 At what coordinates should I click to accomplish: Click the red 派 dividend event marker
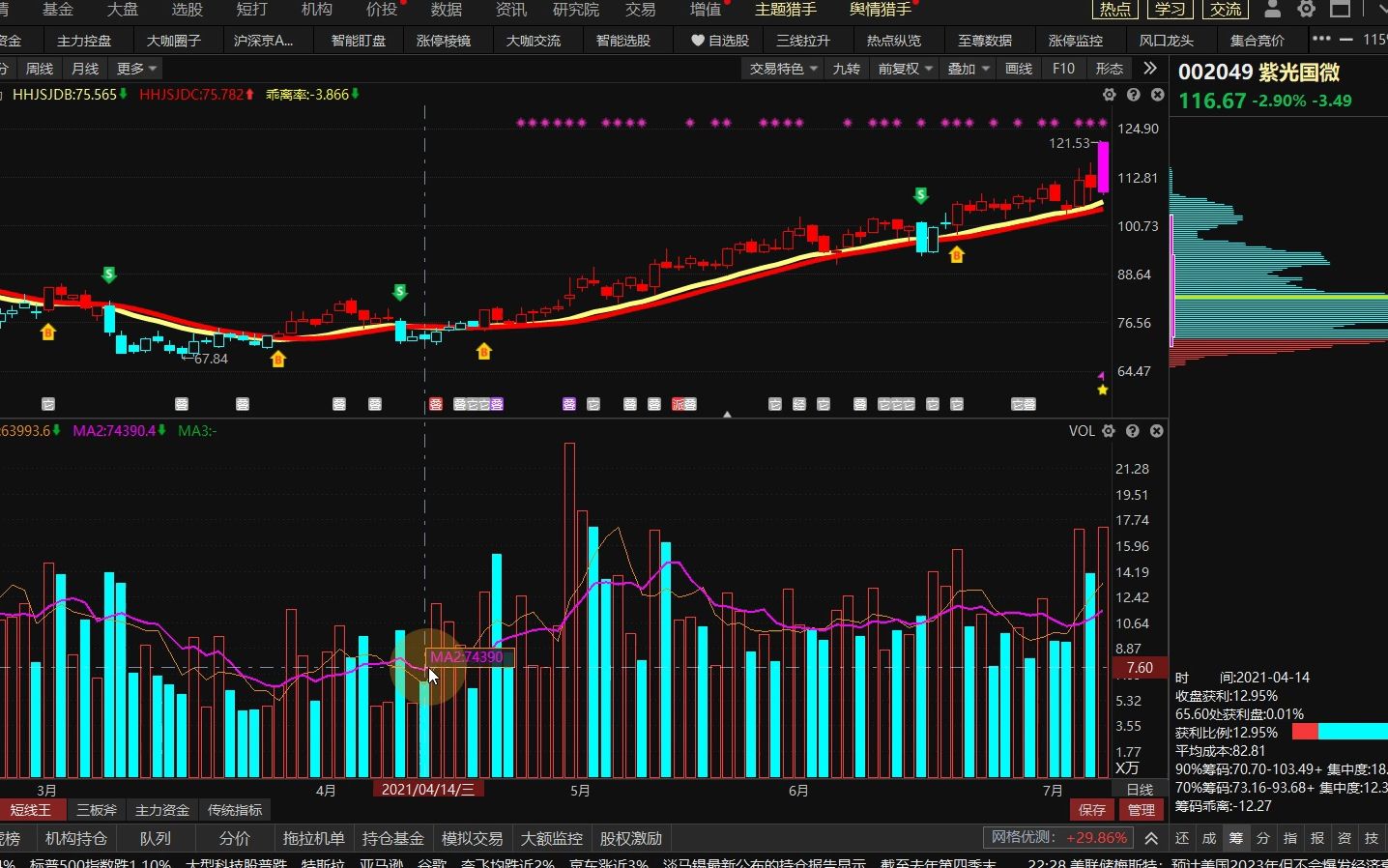click(678, 404)
